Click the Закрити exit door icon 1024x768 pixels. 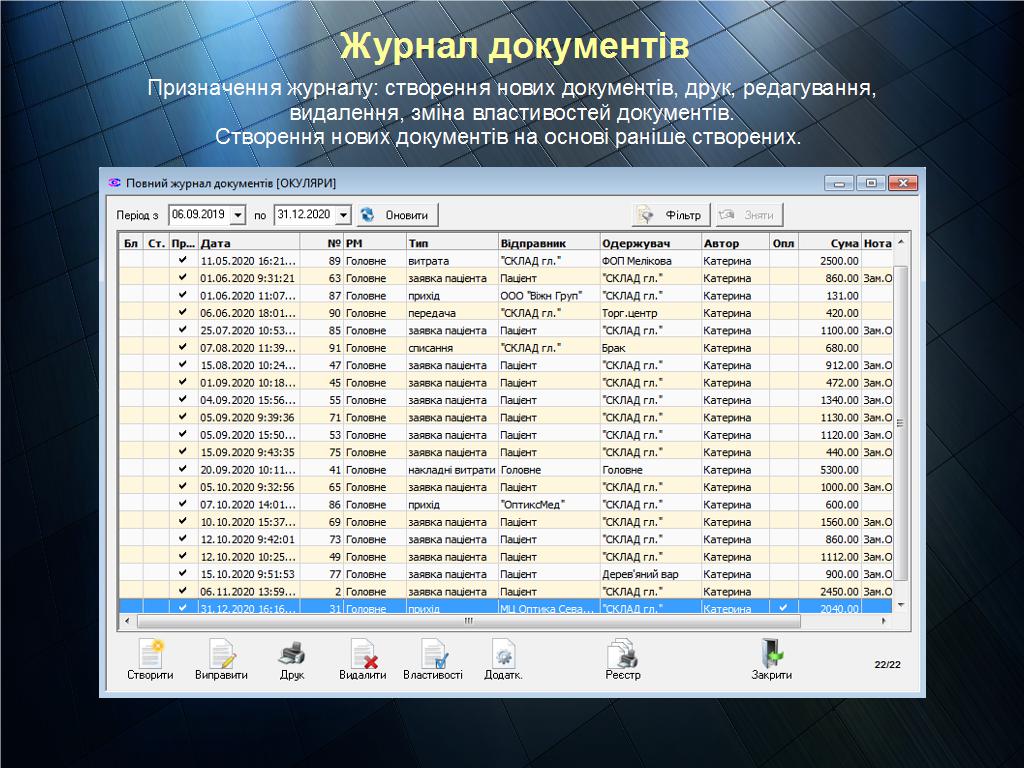771,654
